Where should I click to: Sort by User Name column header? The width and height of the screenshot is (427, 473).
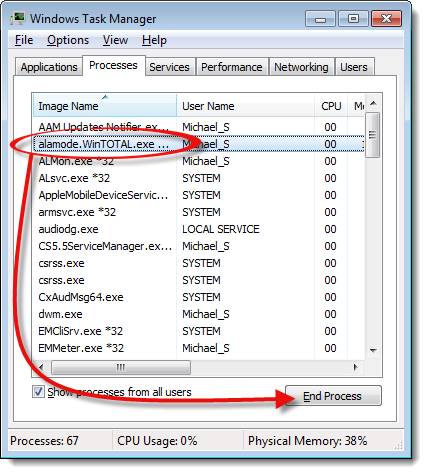[x=245, y=106]
